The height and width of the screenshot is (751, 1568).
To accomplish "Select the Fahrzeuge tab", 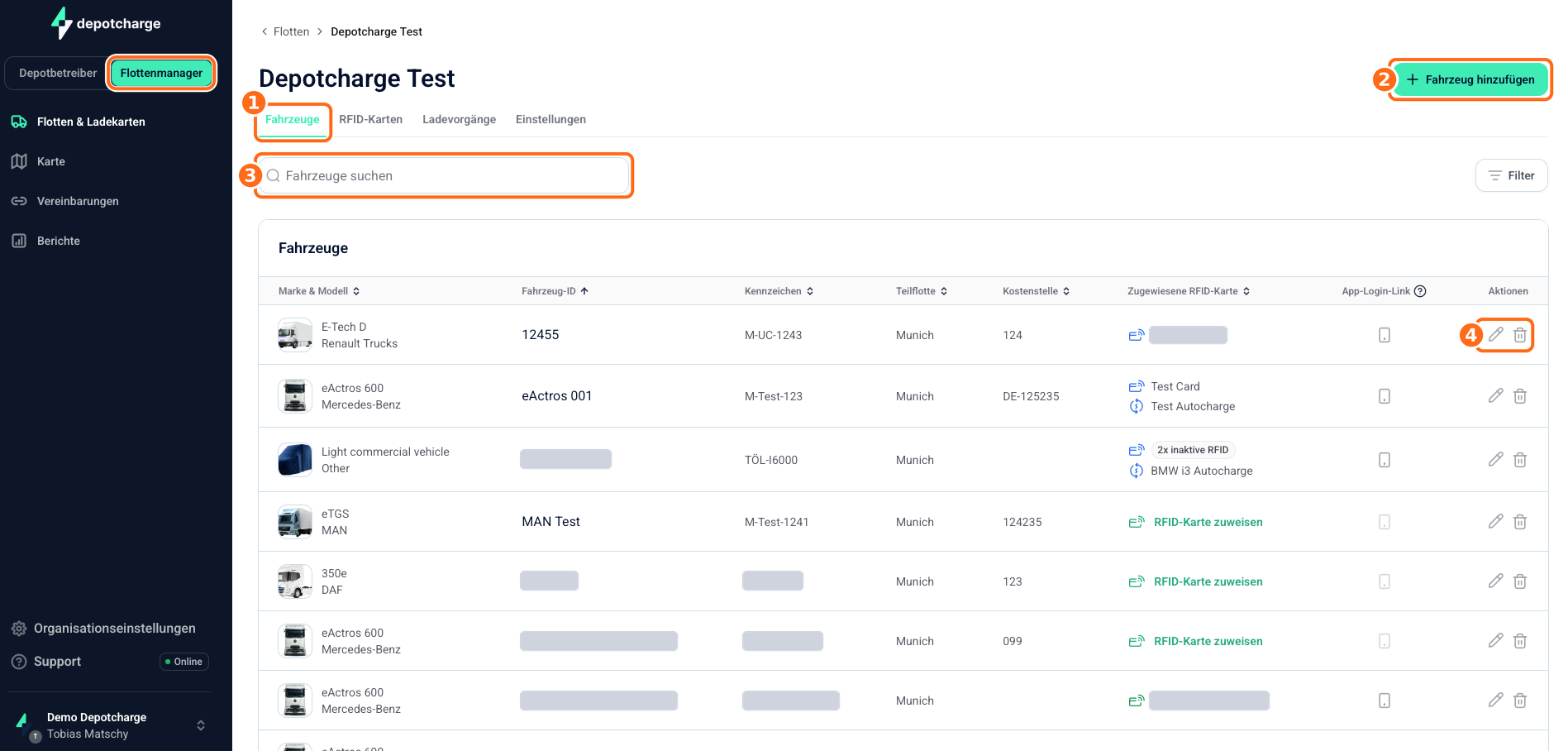I will click(x=292, y=119).
